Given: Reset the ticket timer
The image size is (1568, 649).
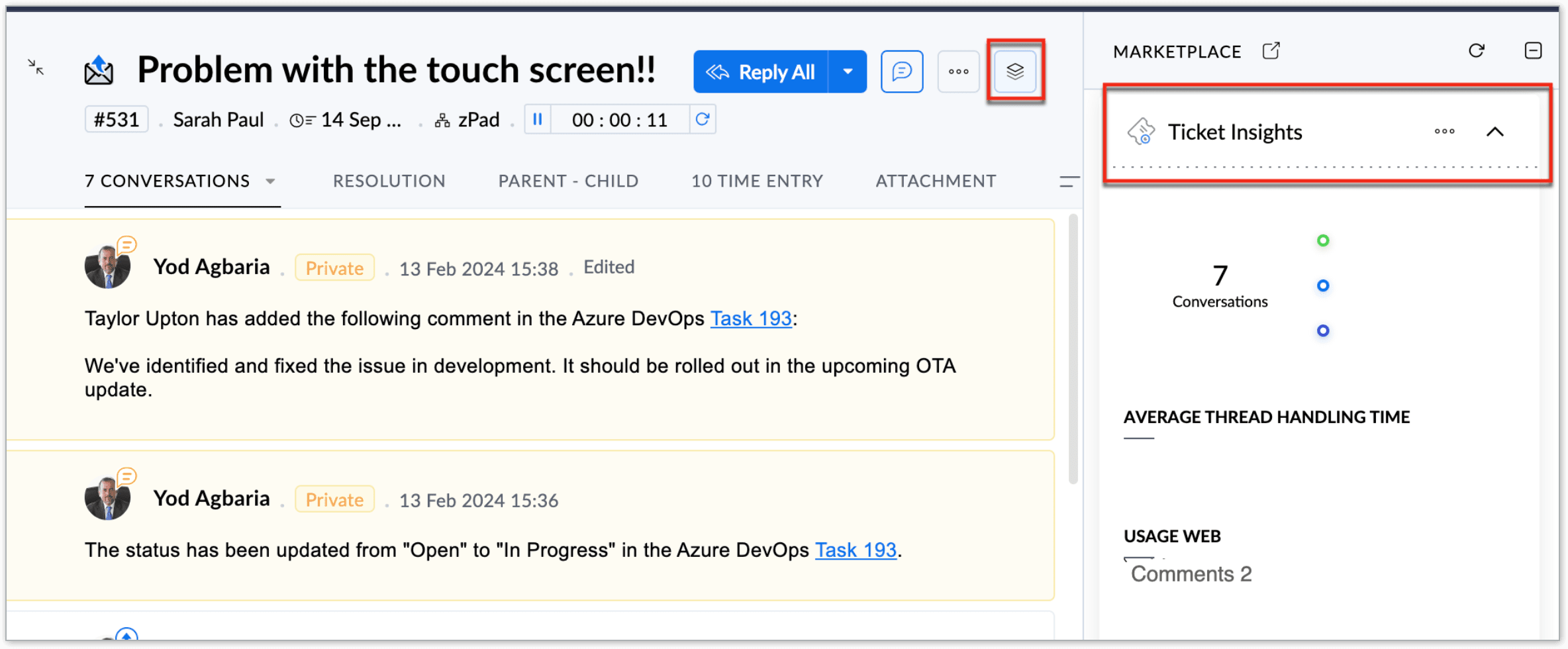Looking at the screenshot, I should coord(703,119).
